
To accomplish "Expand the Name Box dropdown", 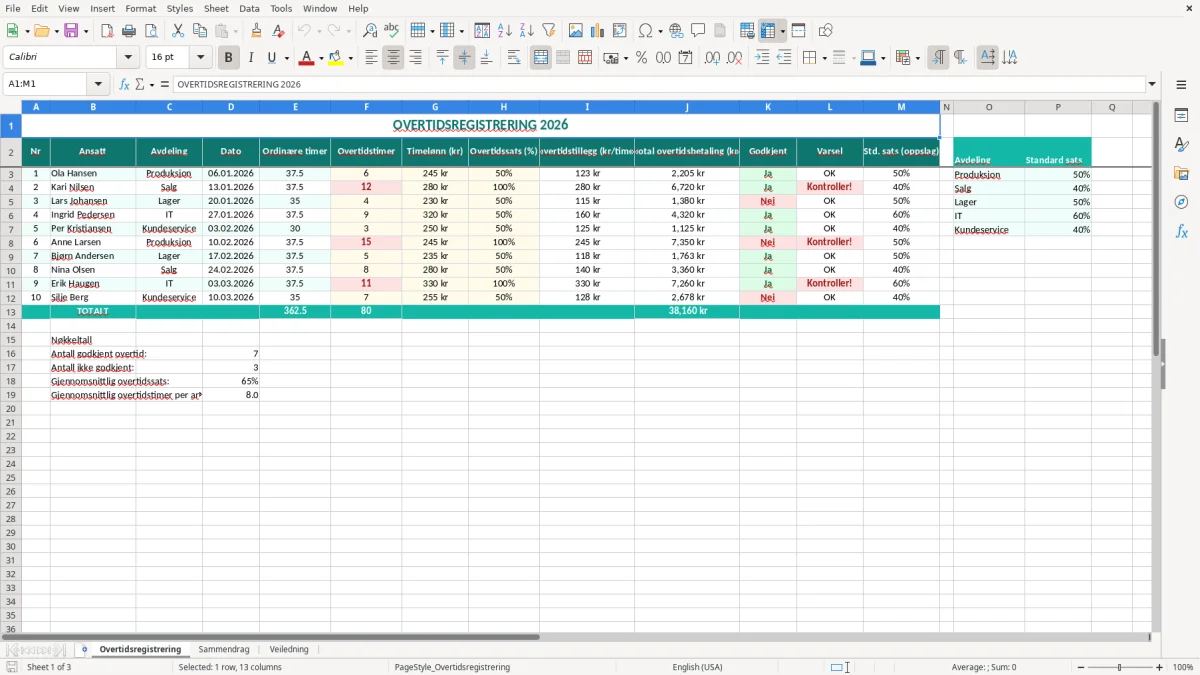I will pyautogui.click(x=97, y=84).
